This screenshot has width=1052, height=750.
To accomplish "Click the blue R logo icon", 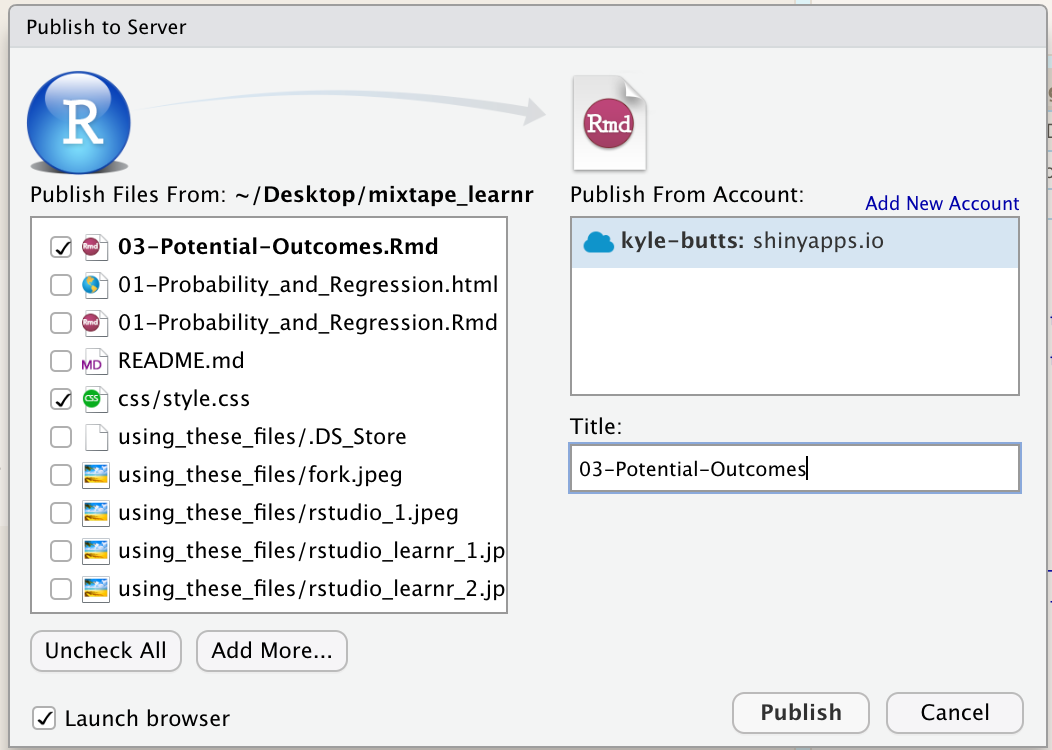I will [78, 123].
